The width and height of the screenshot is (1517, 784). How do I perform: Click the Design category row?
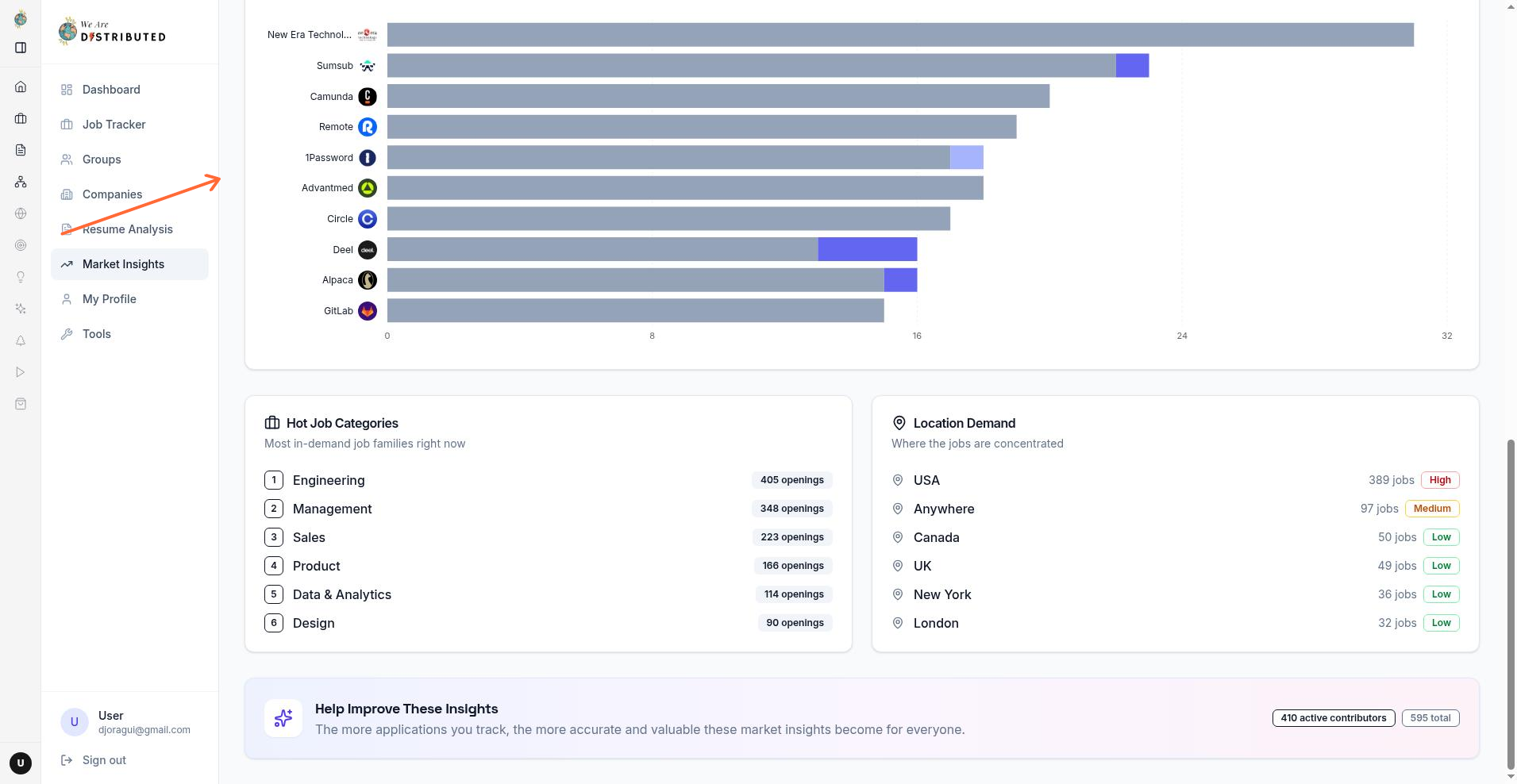[x=549, y=623]
